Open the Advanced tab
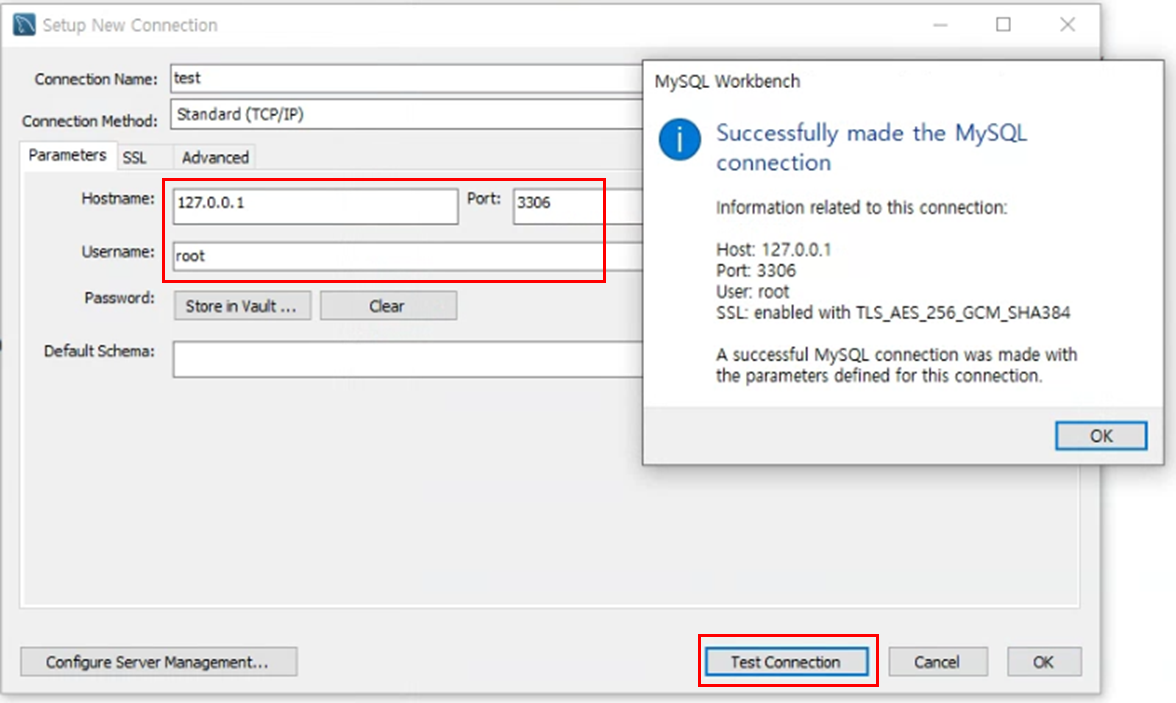 pyautogui.click(x=215, y=158)
